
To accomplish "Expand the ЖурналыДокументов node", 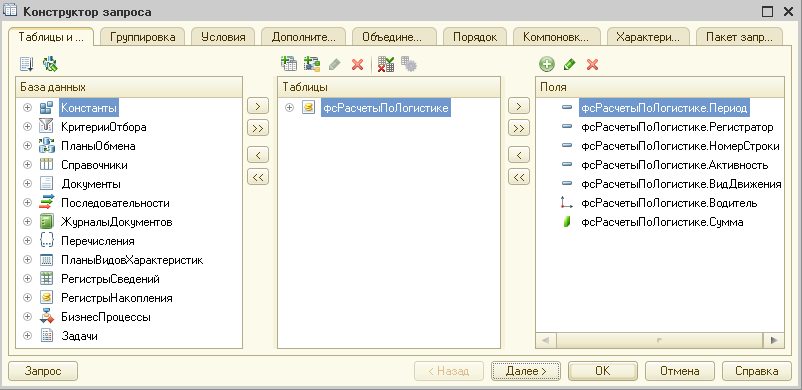I will (x=27, y=222).
